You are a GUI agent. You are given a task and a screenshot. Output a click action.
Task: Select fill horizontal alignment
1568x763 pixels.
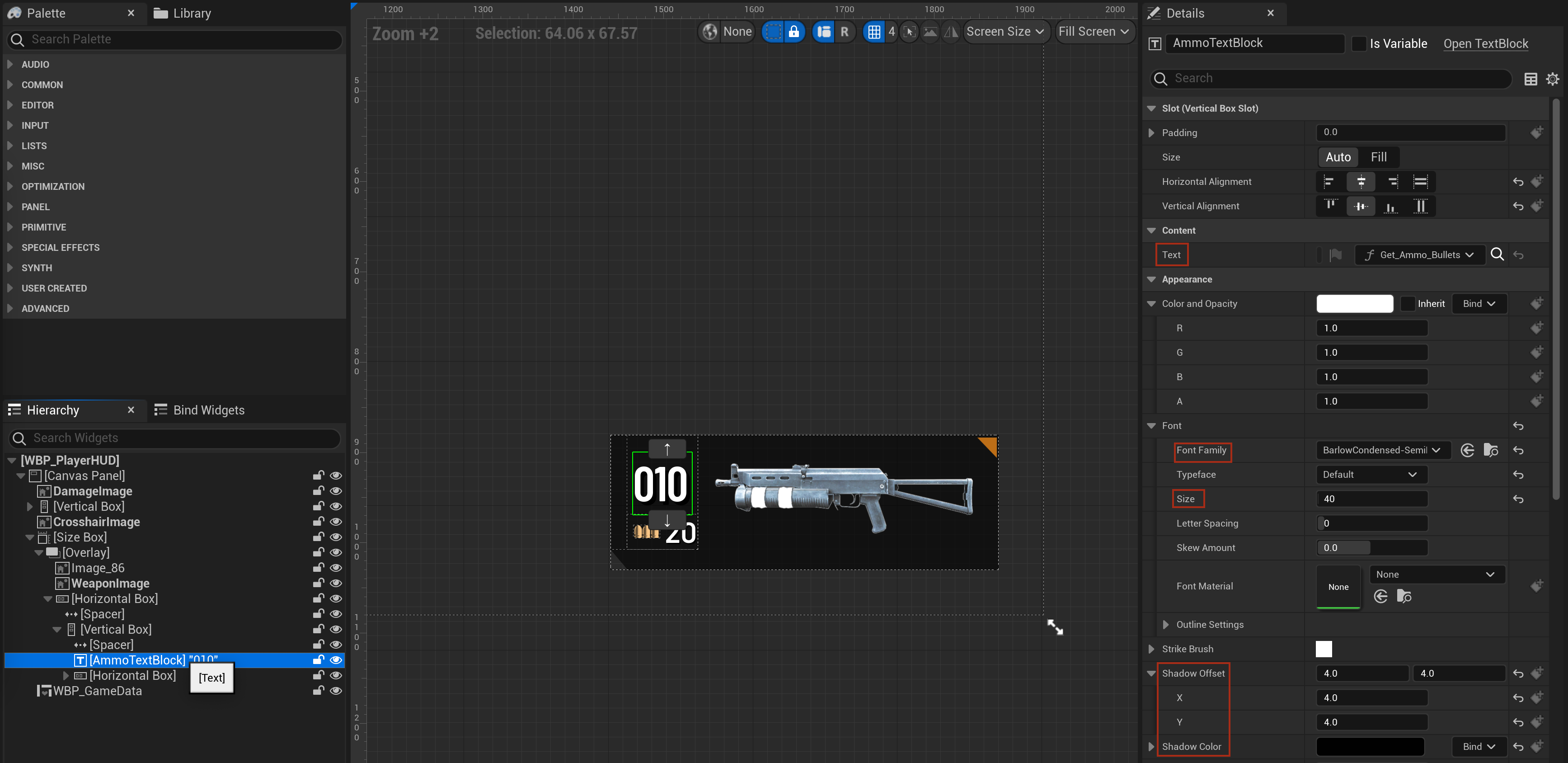coord(1420,181)
